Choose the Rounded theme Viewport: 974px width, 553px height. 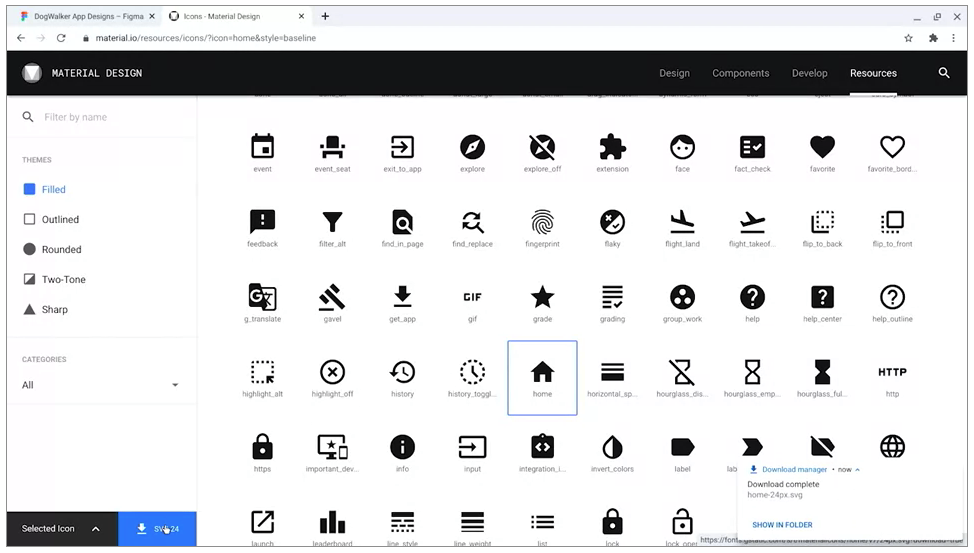pyautogui.click(x=52, y=249)
